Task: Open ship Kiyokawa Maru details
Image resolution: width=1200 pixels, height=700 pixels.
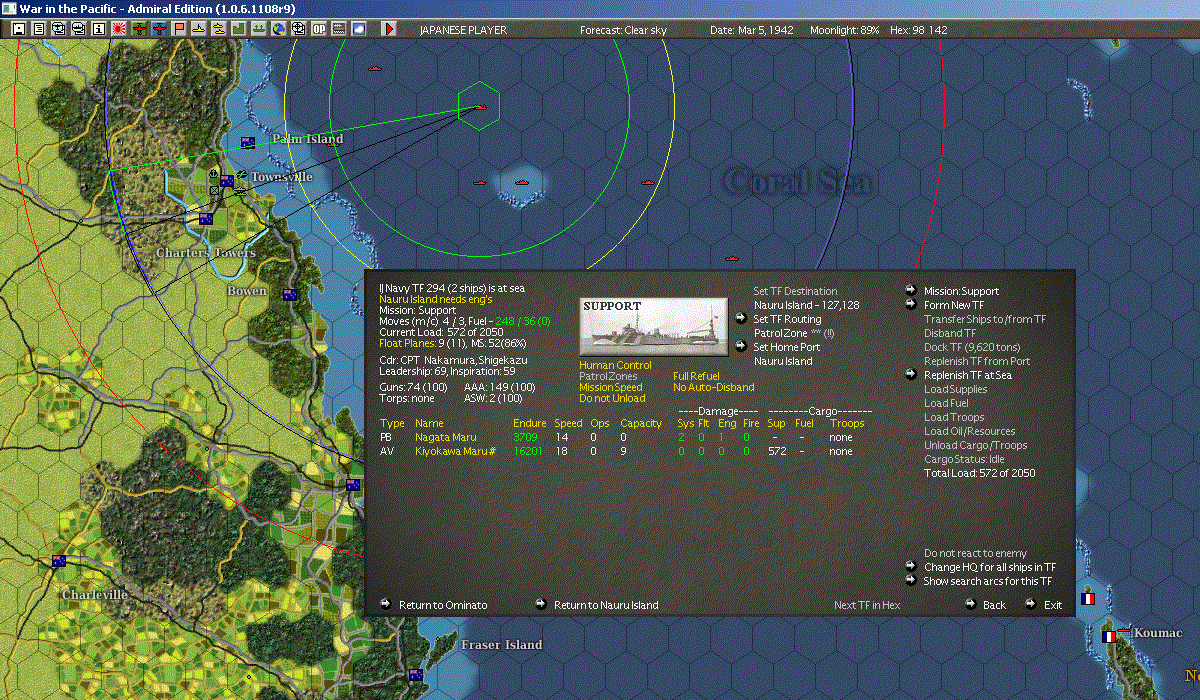Action: 456,452
